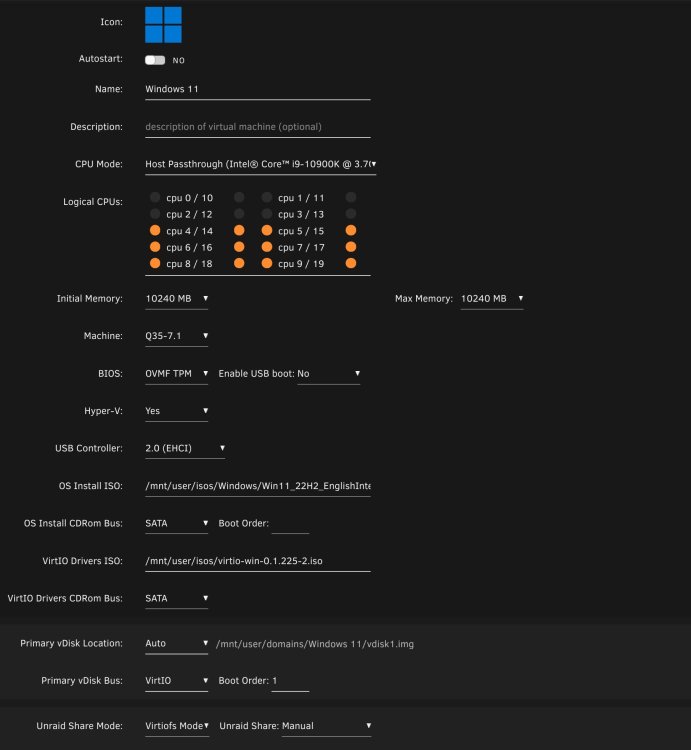Screen dimensions: 691x750
Task: Disable logical cpu 17 checkbox
Action: click(351, 247)
